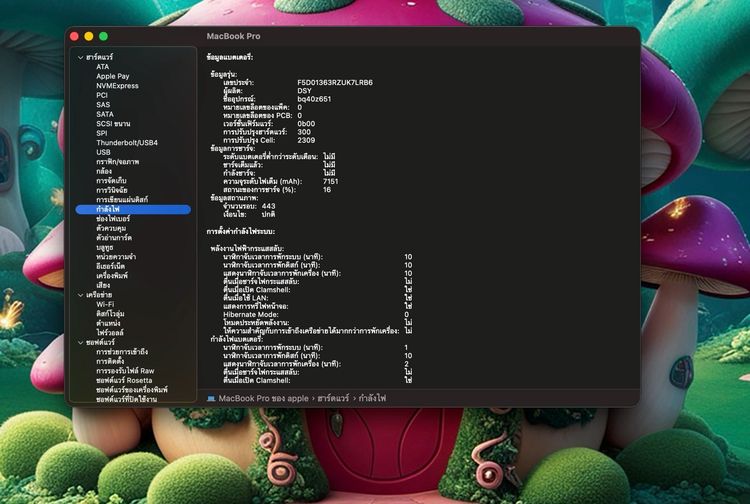Click manufacturer value DSY

click(304, 91)
